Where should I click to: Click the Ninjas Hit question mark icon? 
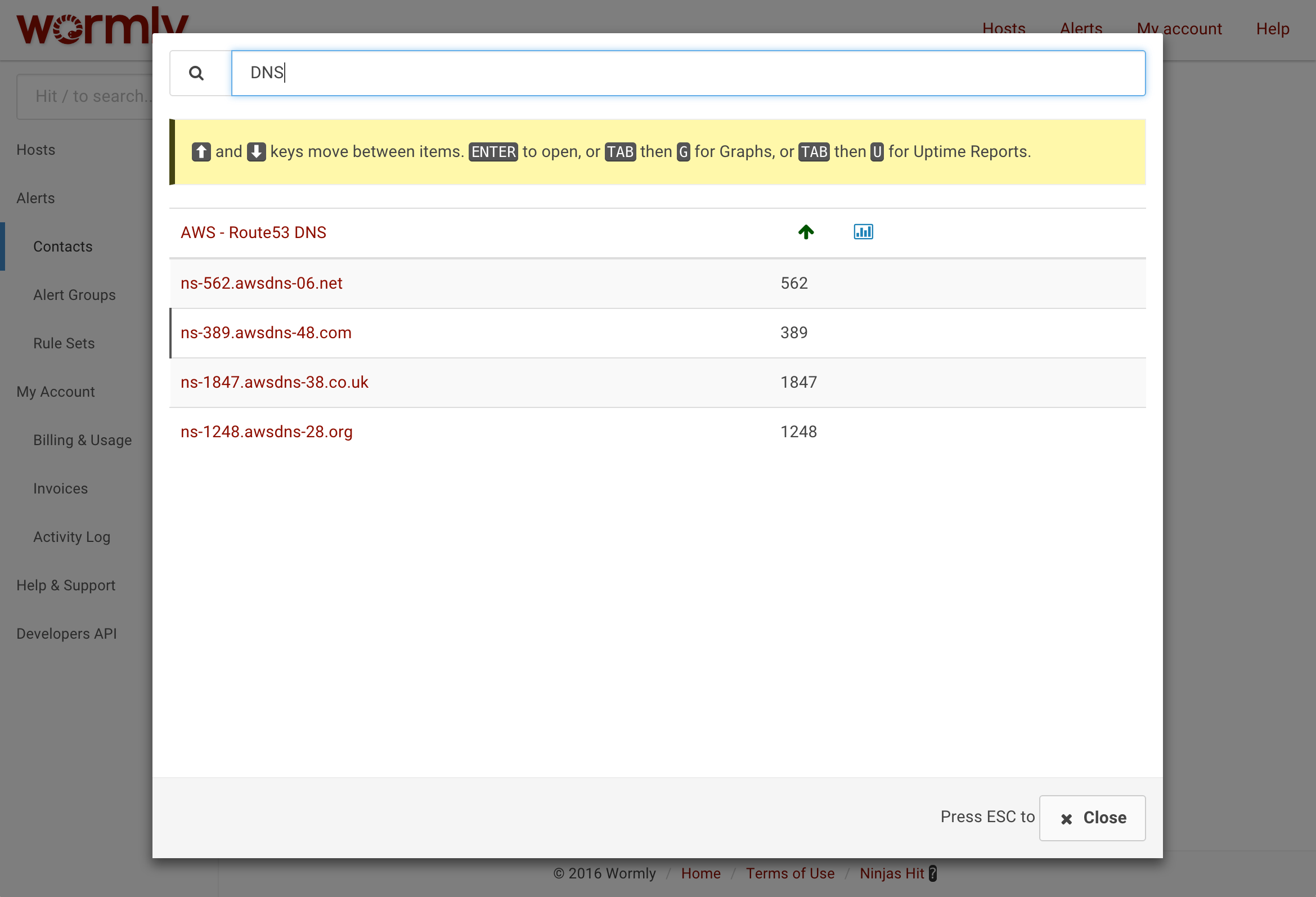pyautogui.click(x=932, y=874)
